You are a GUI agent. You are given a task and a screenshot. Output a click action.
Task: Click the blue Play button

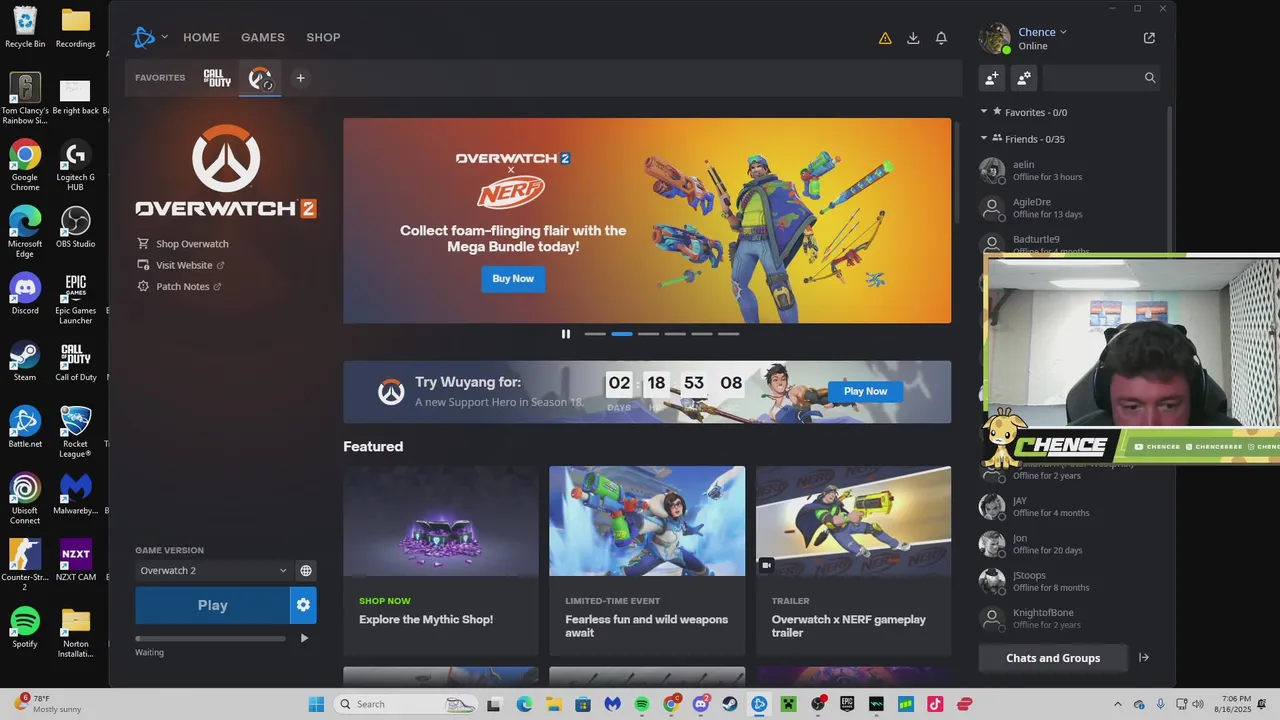pyautogui.click(x=212, y=605)
